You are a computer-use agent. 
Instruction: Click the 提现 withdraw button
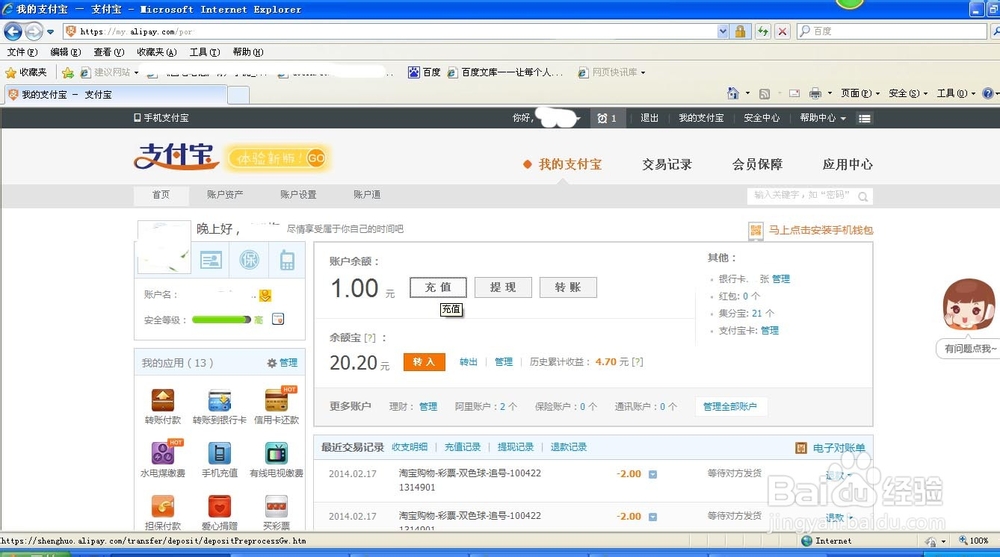coord(503,287)
